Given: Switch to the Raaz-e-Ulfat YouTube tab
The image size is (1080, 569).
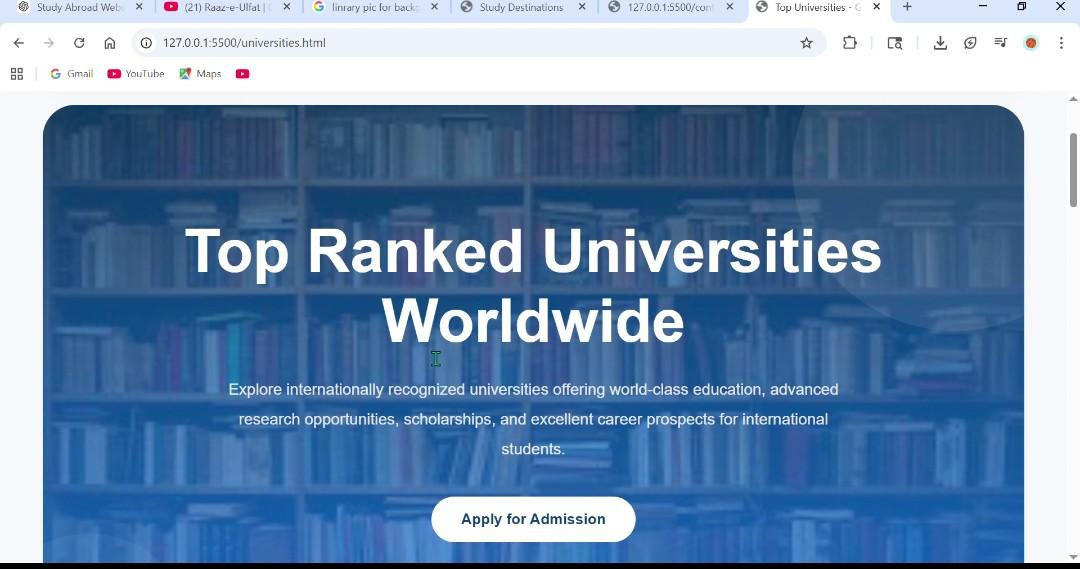Looking at the screenshot, I should pos(227,8).
